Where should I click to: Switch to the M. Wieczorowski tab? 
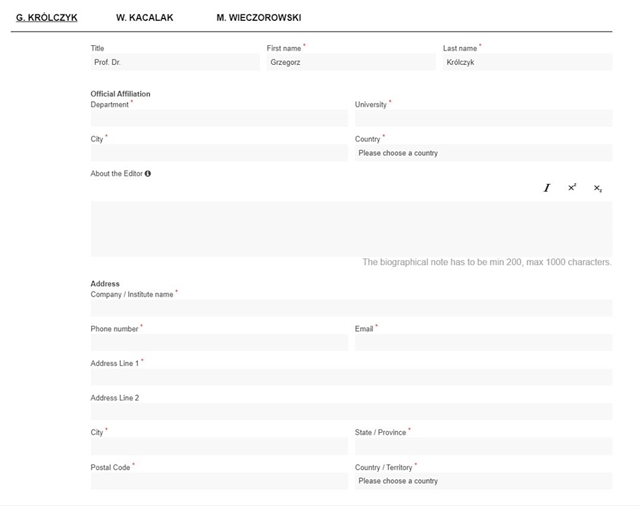point(258,18)
